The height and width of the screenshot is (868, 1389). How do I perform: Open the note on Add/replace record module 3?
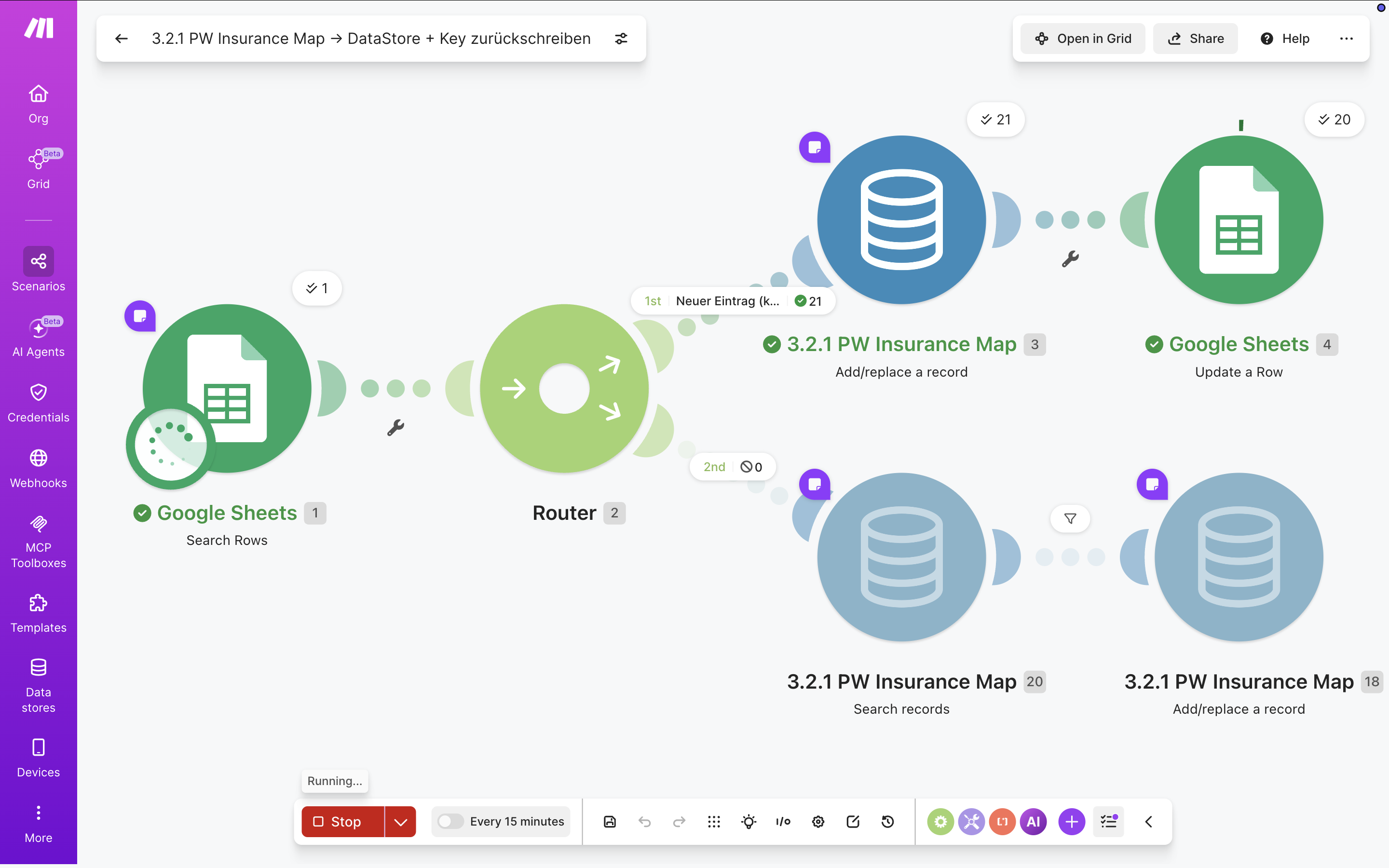815,148
